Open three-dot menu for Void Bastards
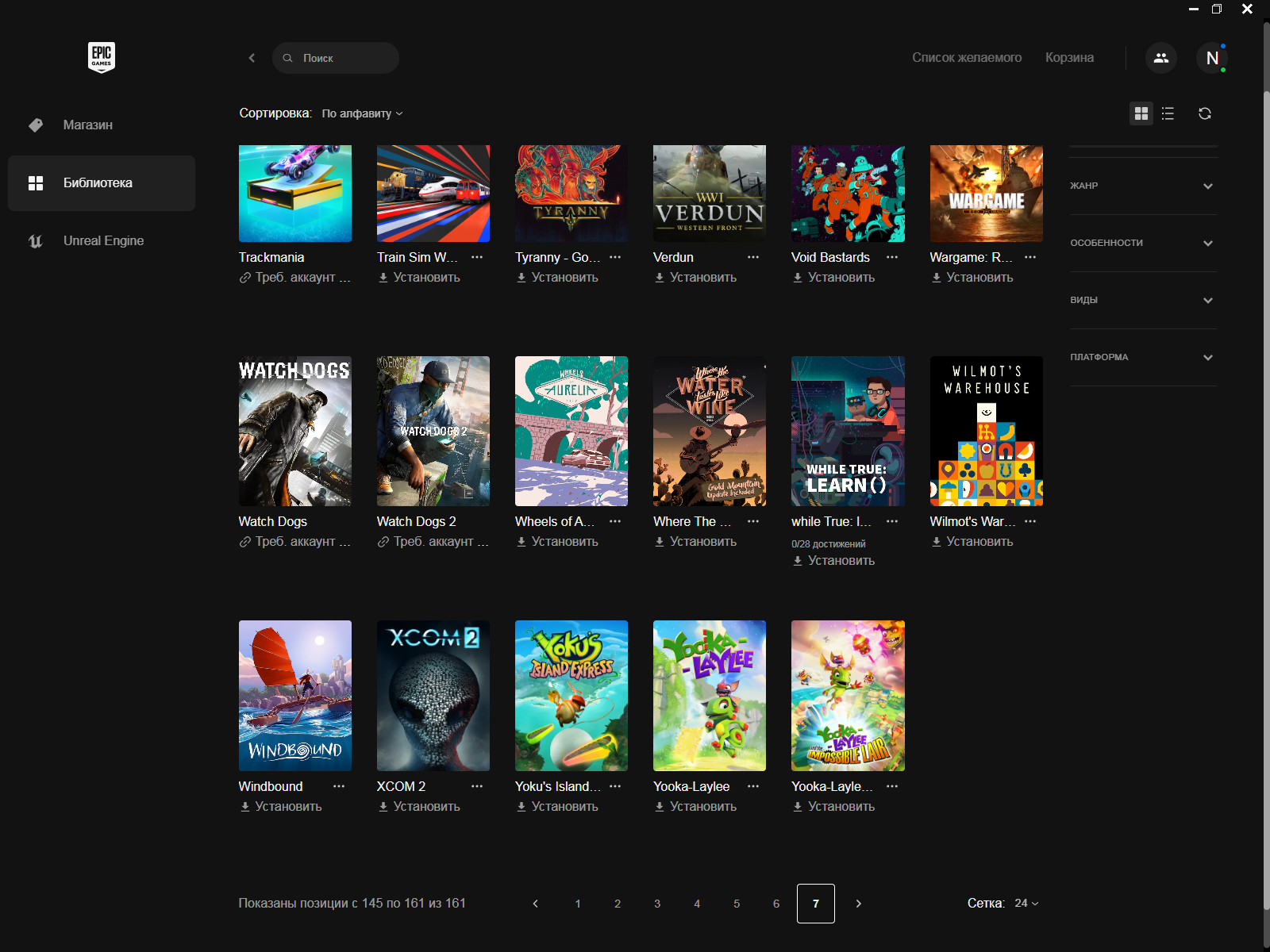The image size is (1270, 952). pos(892,257)
